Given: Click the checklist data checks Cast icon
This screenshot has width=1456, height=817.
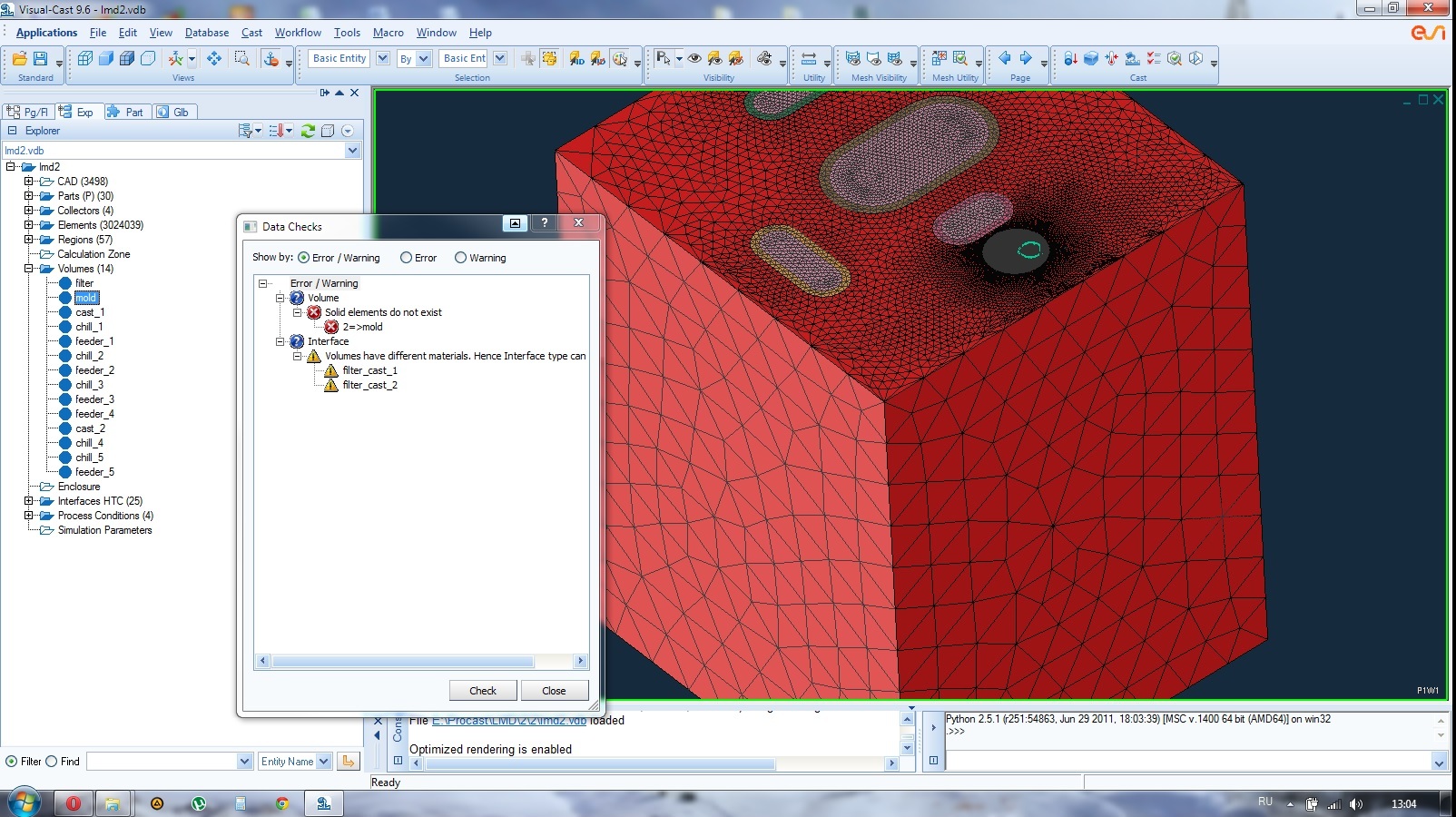Looking at the screenshot, I should pos(1154,58).
